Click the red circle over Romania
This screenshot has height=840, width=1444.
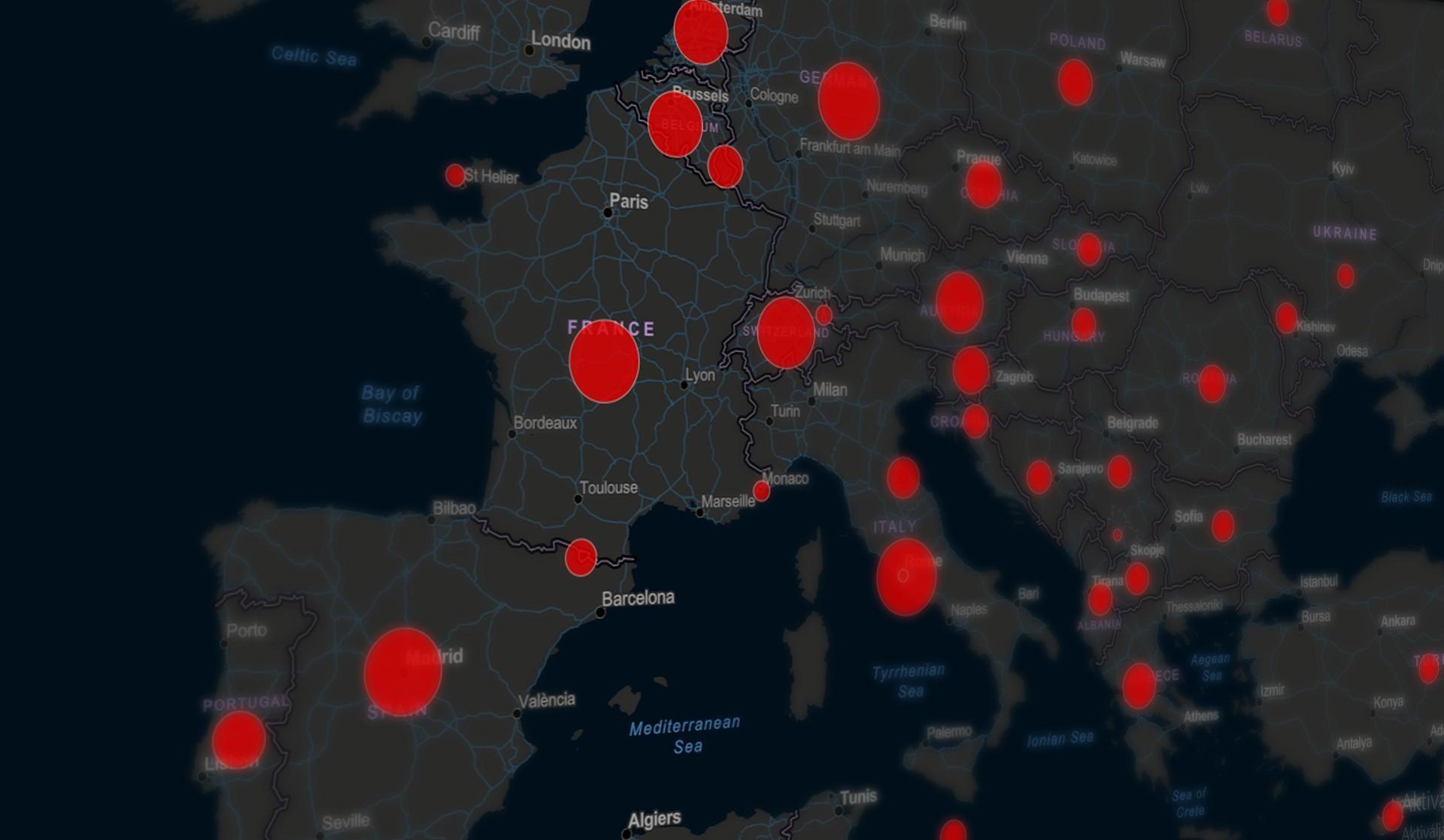point(1212,384)
